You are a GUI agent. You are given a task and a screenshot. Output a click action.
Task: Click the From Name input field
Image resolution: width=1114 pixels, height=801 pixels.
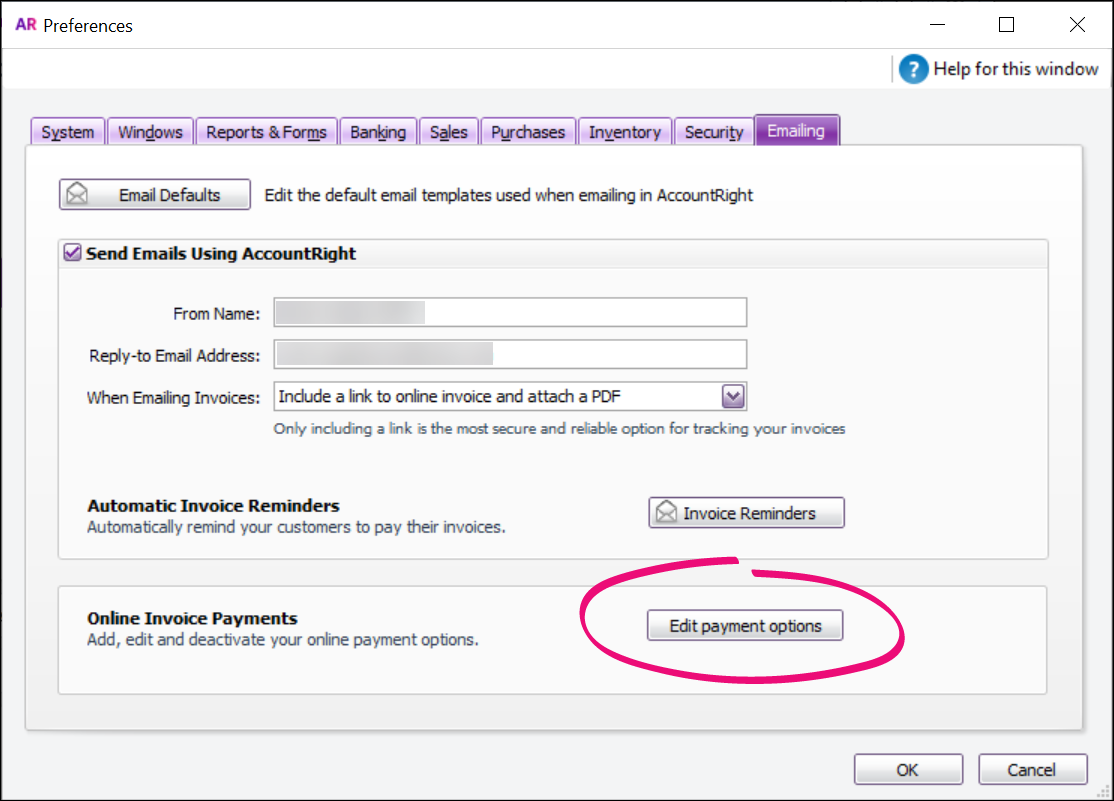click(510, 313)
